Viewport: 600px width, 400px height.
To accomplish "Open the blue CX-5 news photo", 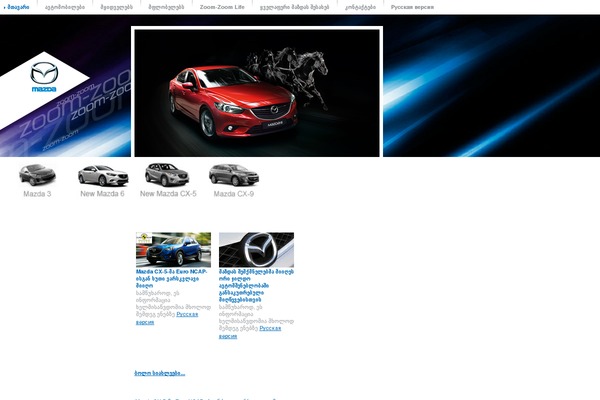I will tap(173, 250).
